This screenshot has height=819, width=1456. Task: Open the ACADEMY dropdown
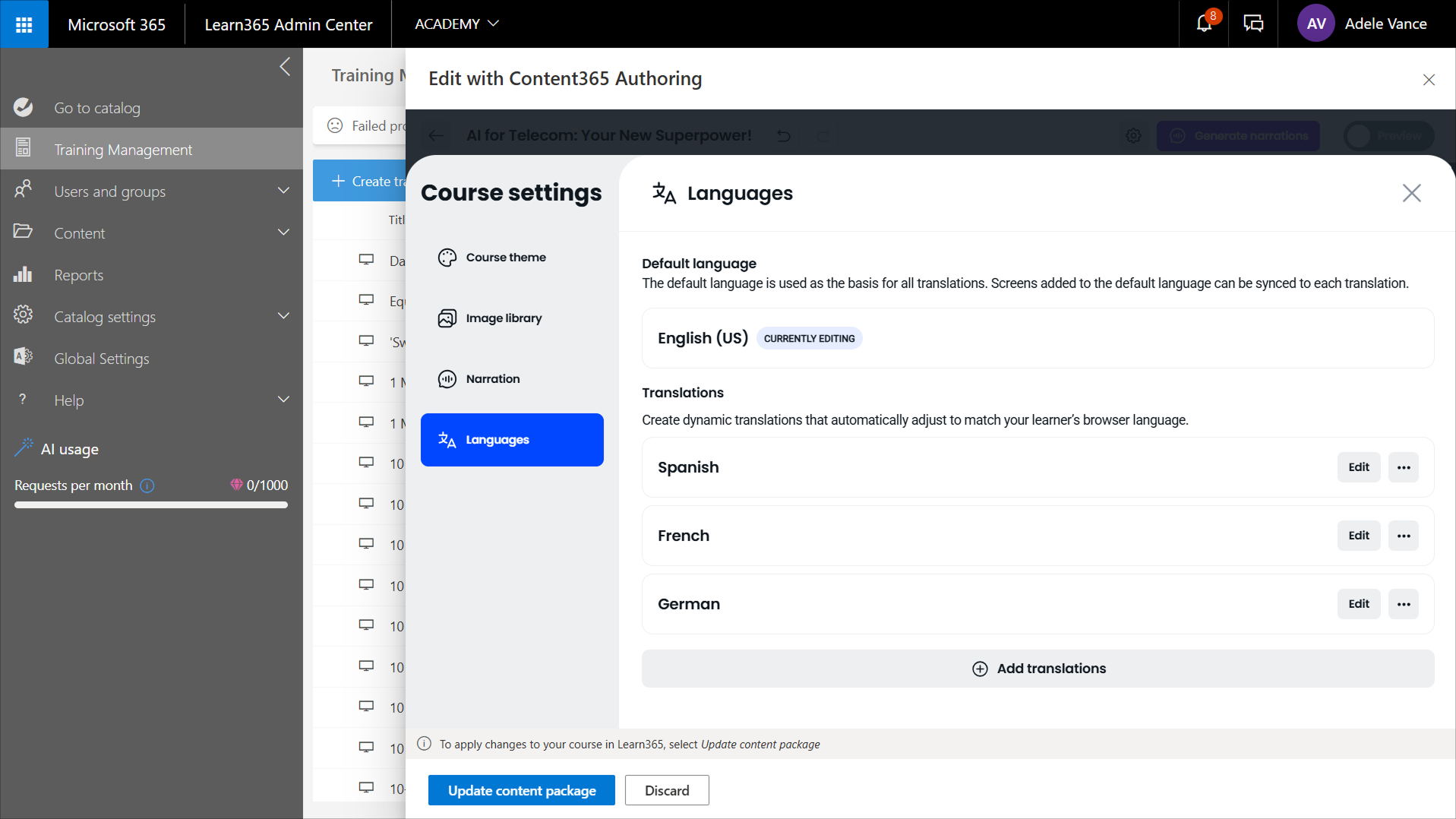point(456,24)
